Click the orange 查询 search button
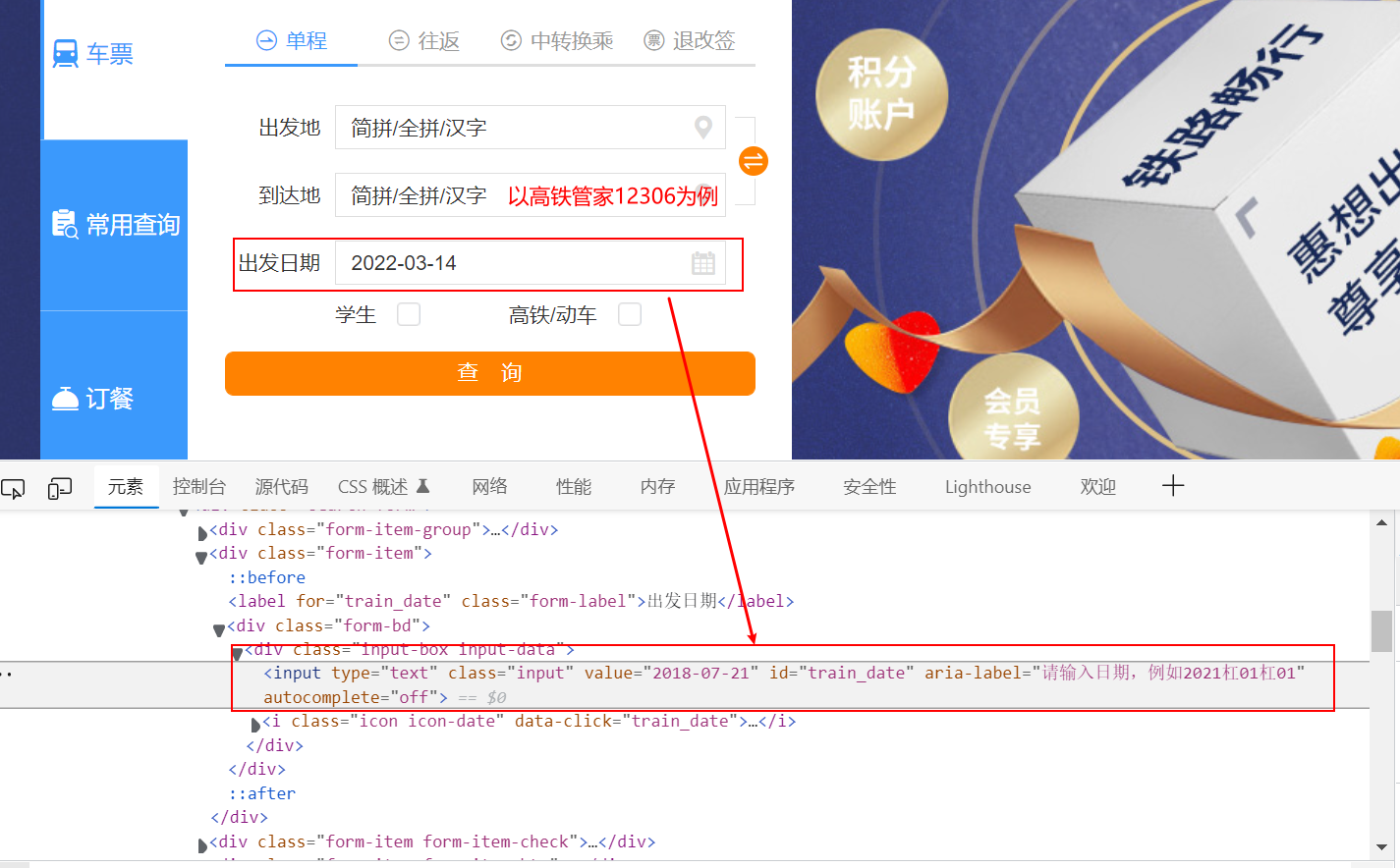Image resolution: width=1400 pixels, height=868 pixels. point(490,373)
